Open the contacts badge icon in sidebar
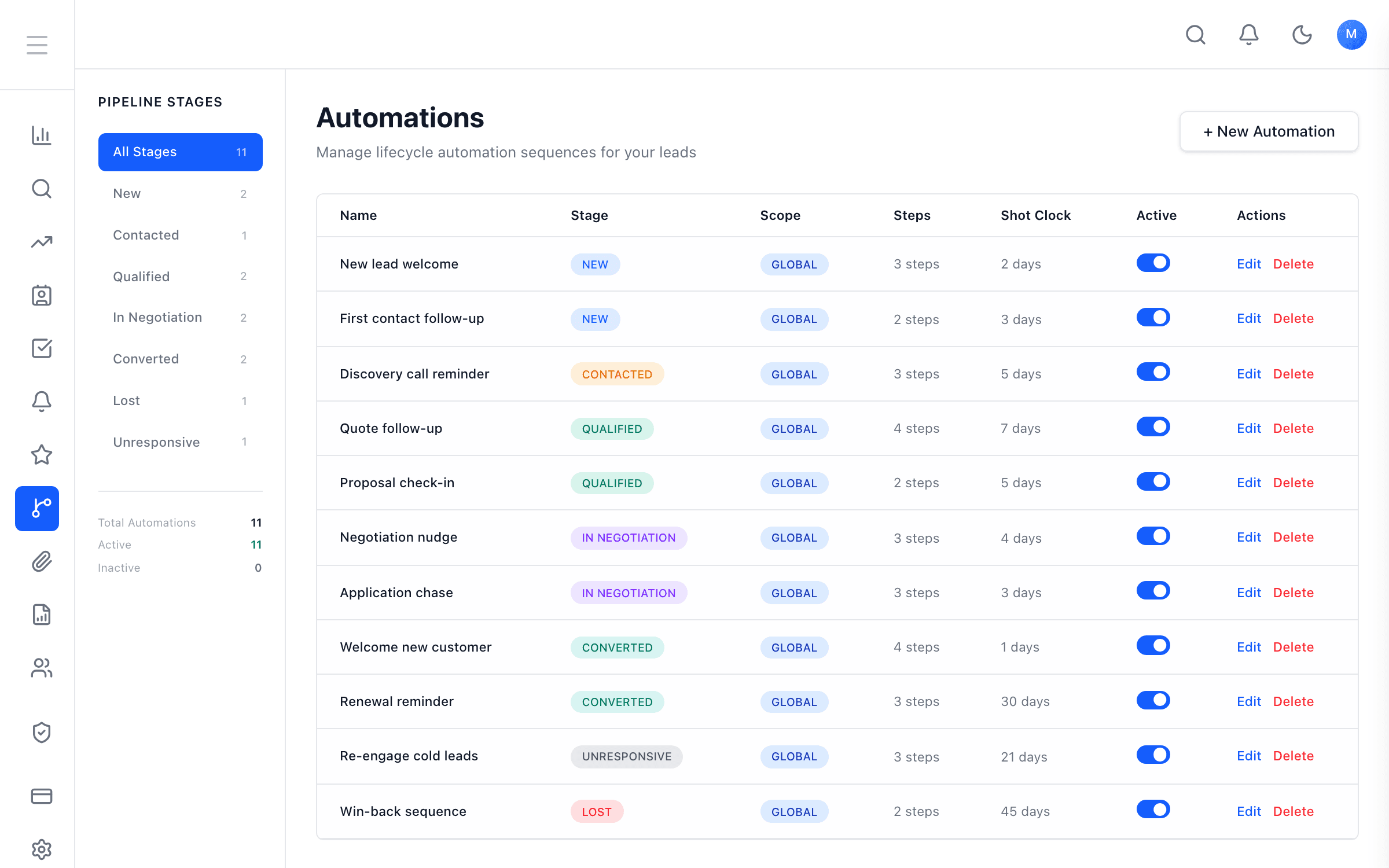This screenshot has height=868, width=1389. pos(41,295)
